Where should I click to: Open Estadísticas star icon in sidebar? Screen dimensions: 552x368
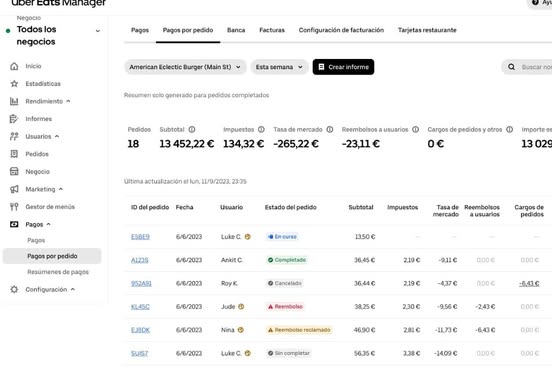point(14,84)
